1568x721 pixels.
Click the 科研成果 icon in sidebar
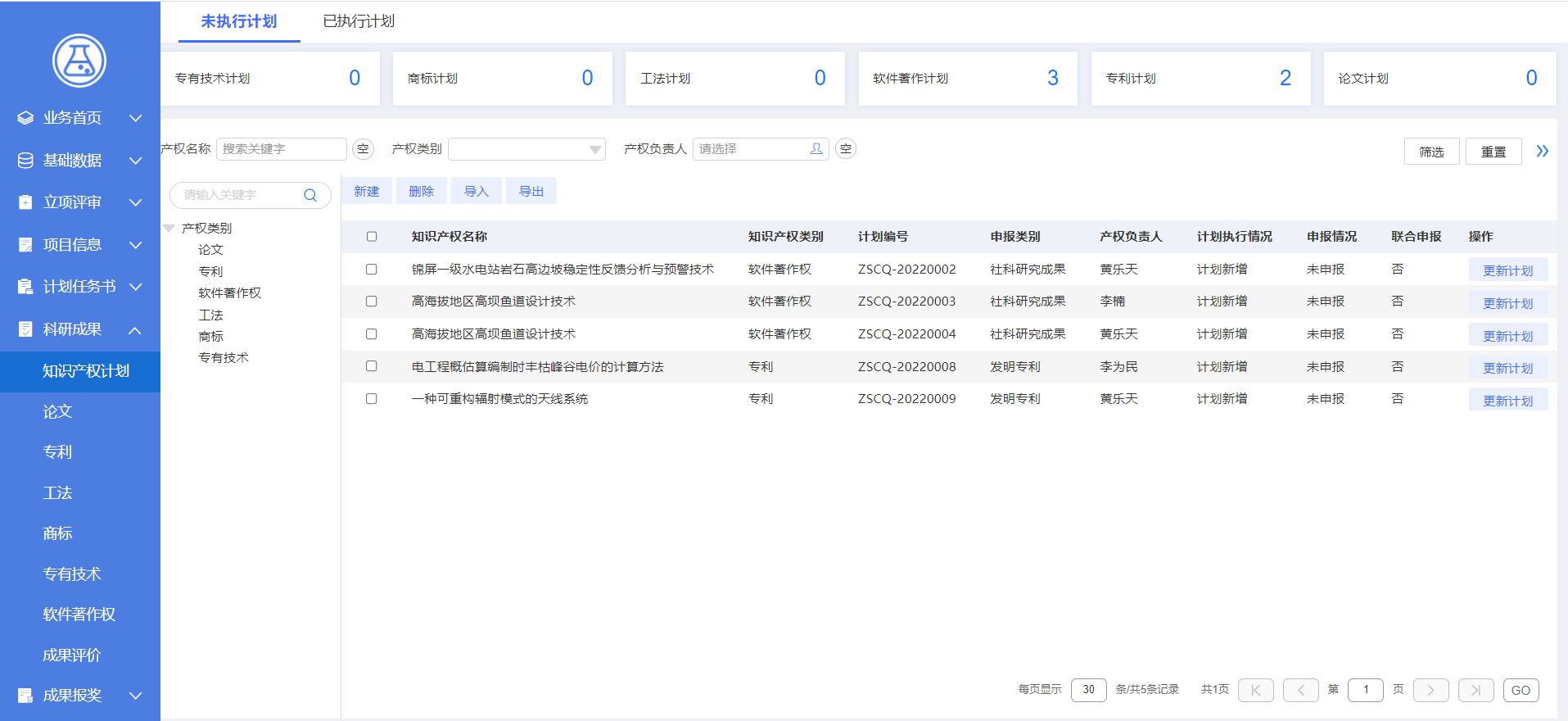(x=25, y=329)
